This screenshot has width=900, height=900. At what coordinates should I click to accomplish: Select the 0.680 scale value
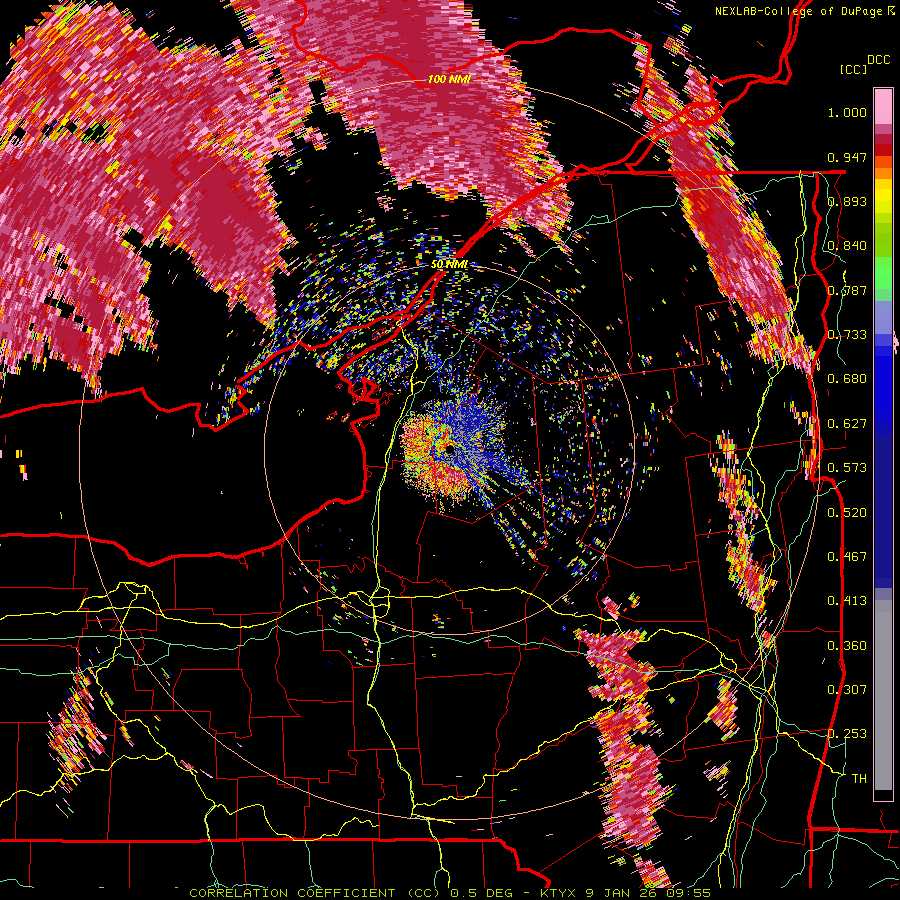tap(847, 379)
